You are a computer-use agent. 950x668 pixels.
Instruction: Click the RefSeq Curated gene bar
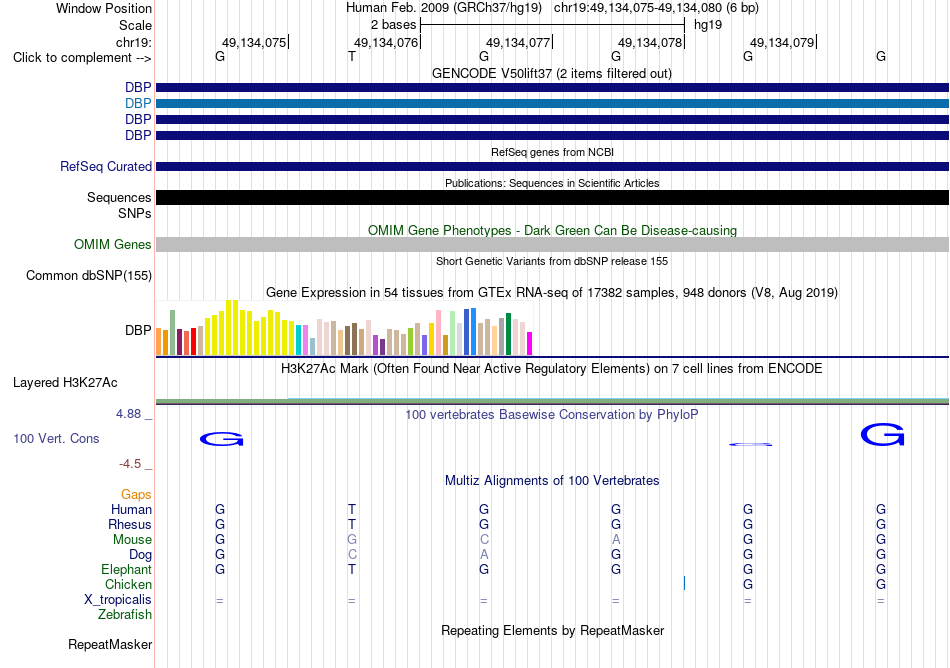(x=552, y=167)
